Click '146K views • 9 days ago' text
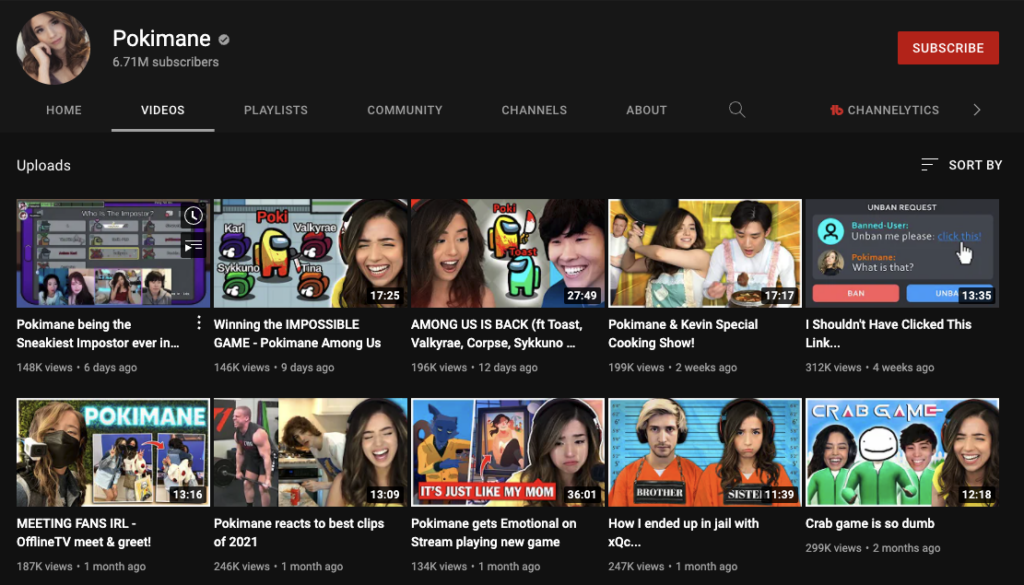The height and width of the screenshot is (585, 1024). [274, 368]
